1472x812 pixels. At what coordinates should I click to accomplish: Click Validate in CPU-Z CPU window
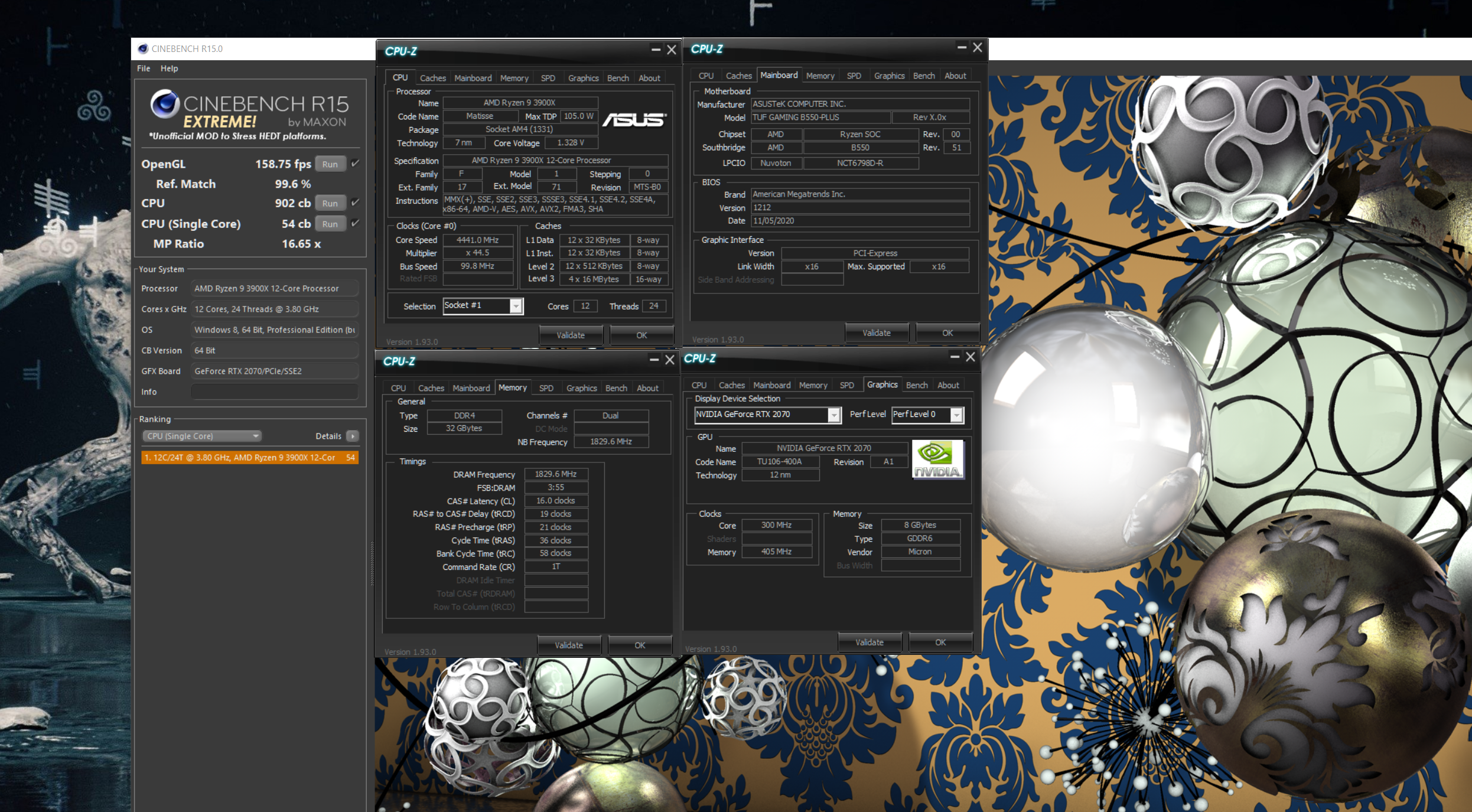click(571, 335)
